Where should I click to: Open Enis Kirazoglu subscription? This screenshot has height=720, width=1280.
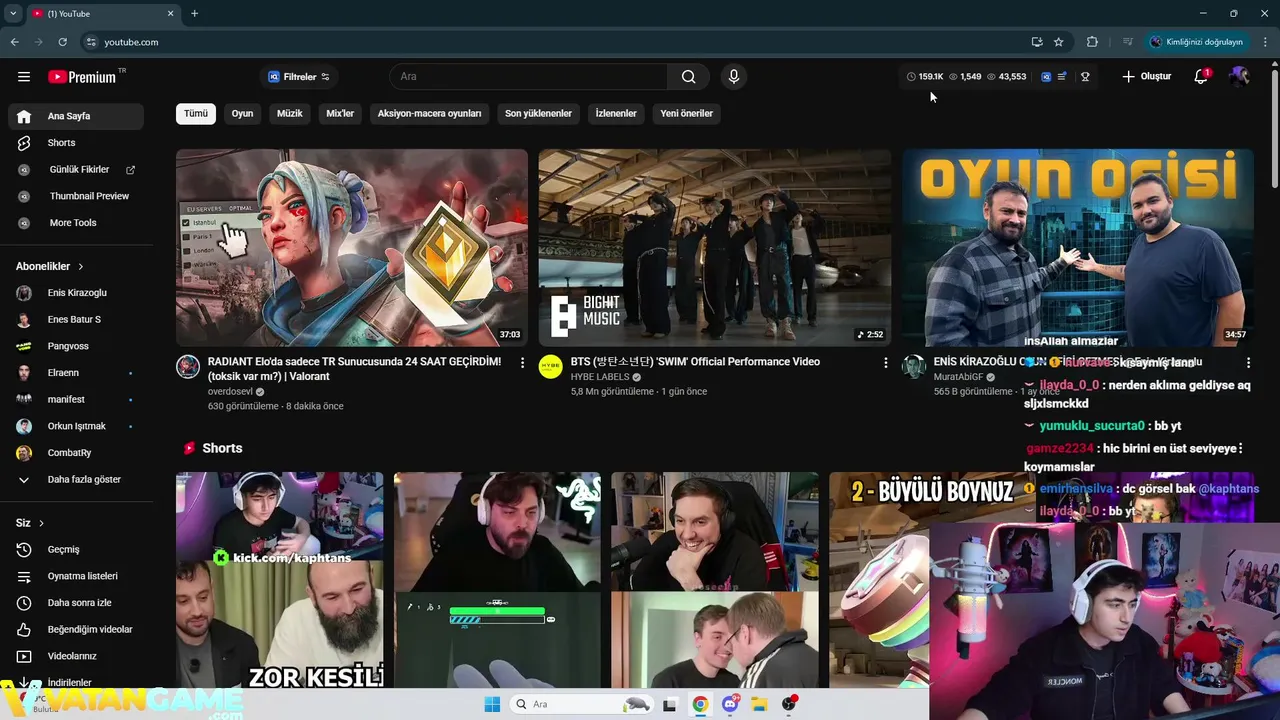76,293
